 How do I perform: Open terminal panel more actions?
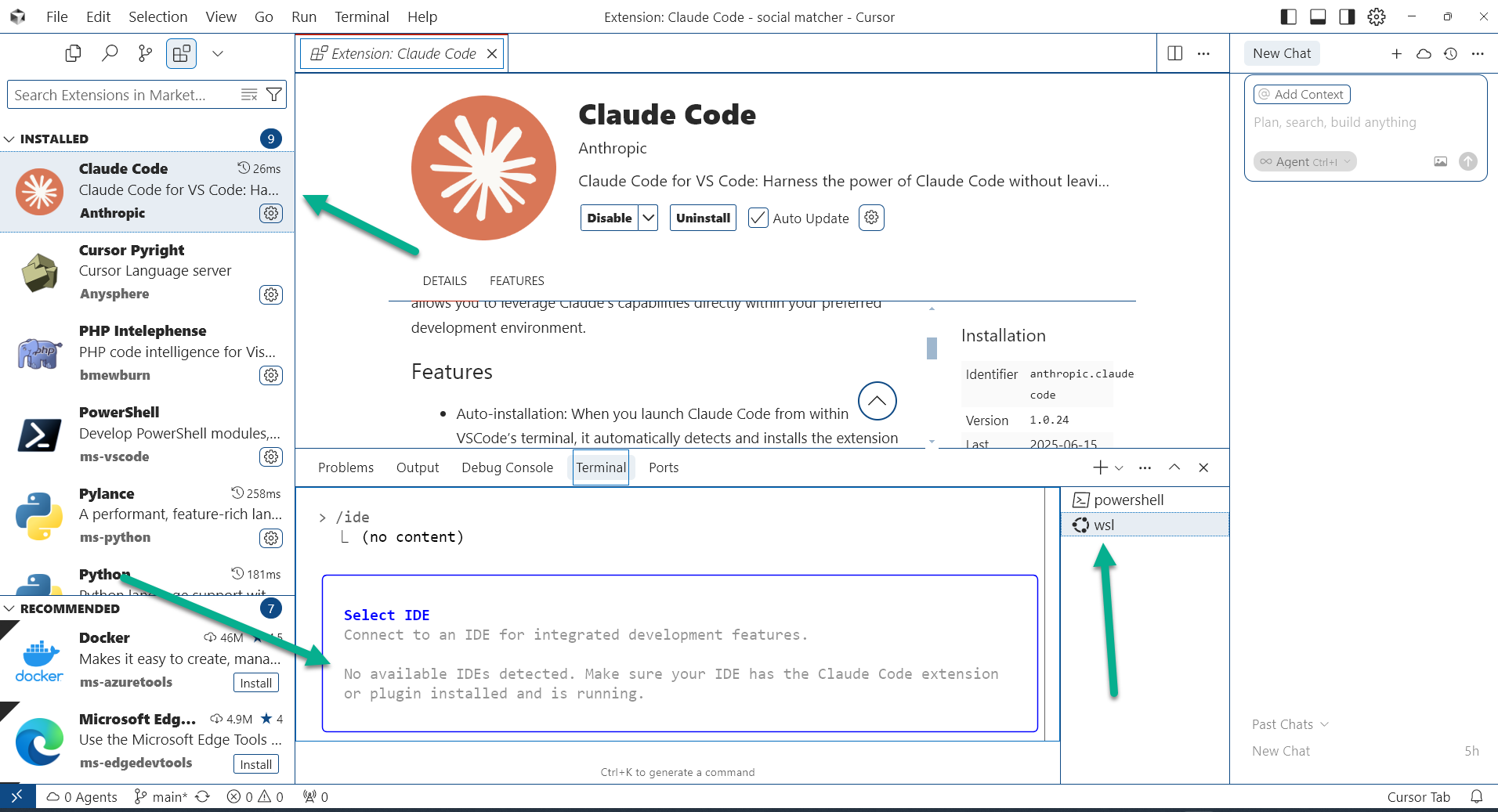coord(1145,467)
